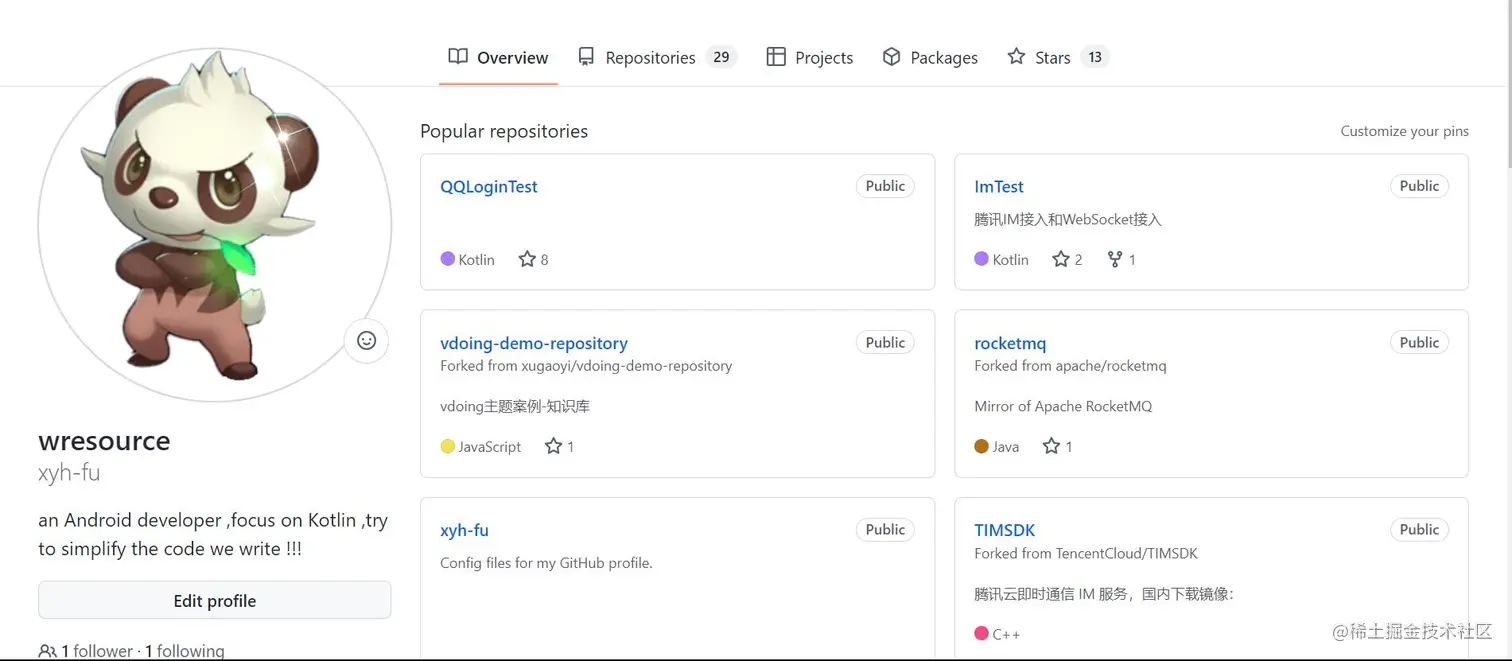Switch to the Repositories tab
The width and height of the screenshot is (1512, 661).
coord(656,57)
